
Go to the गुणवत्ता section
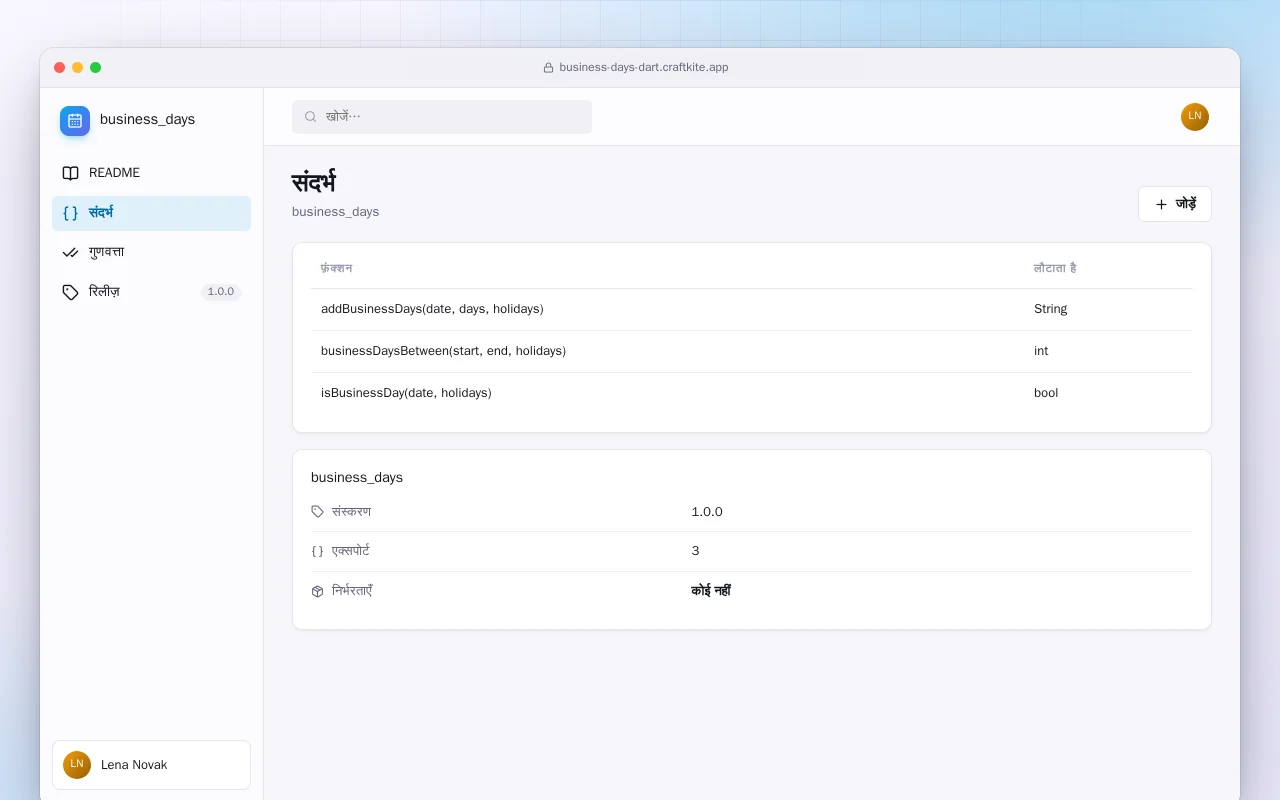(152, 253)
